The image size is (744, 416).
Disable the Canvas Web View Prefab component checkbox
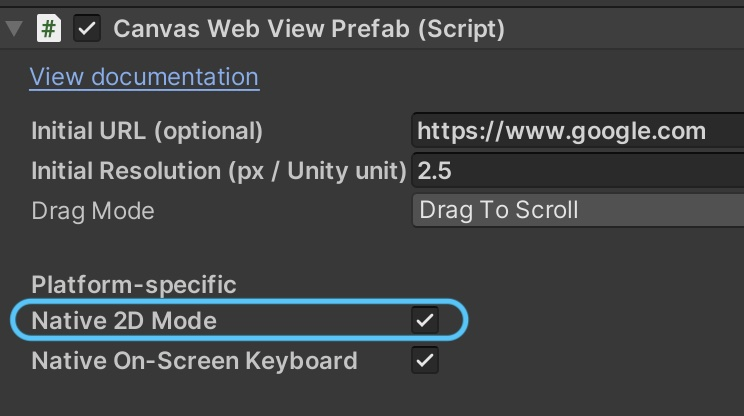coord(88,28)
